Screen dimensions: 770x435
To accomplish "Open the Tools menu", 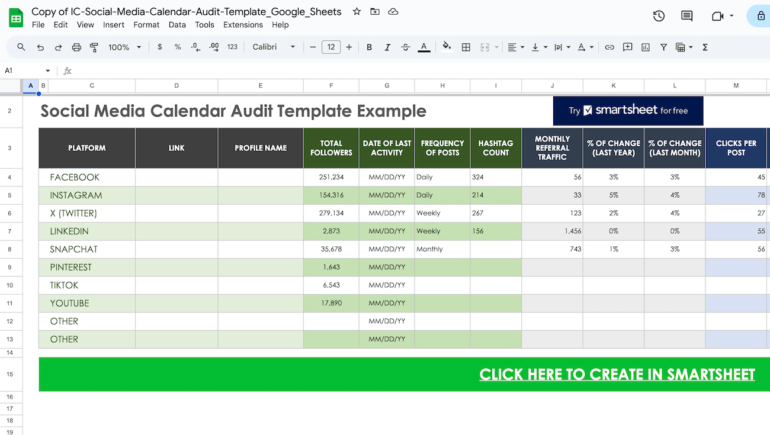I will point(204,25).
